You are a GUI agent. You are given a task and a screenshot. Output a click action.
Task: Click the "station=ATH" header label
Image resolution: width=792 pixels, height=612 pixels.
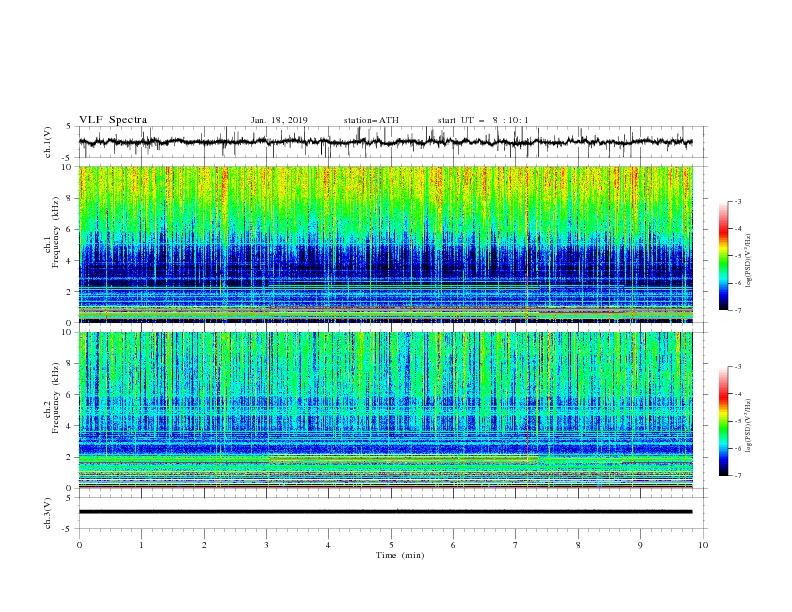coord(371,120)
